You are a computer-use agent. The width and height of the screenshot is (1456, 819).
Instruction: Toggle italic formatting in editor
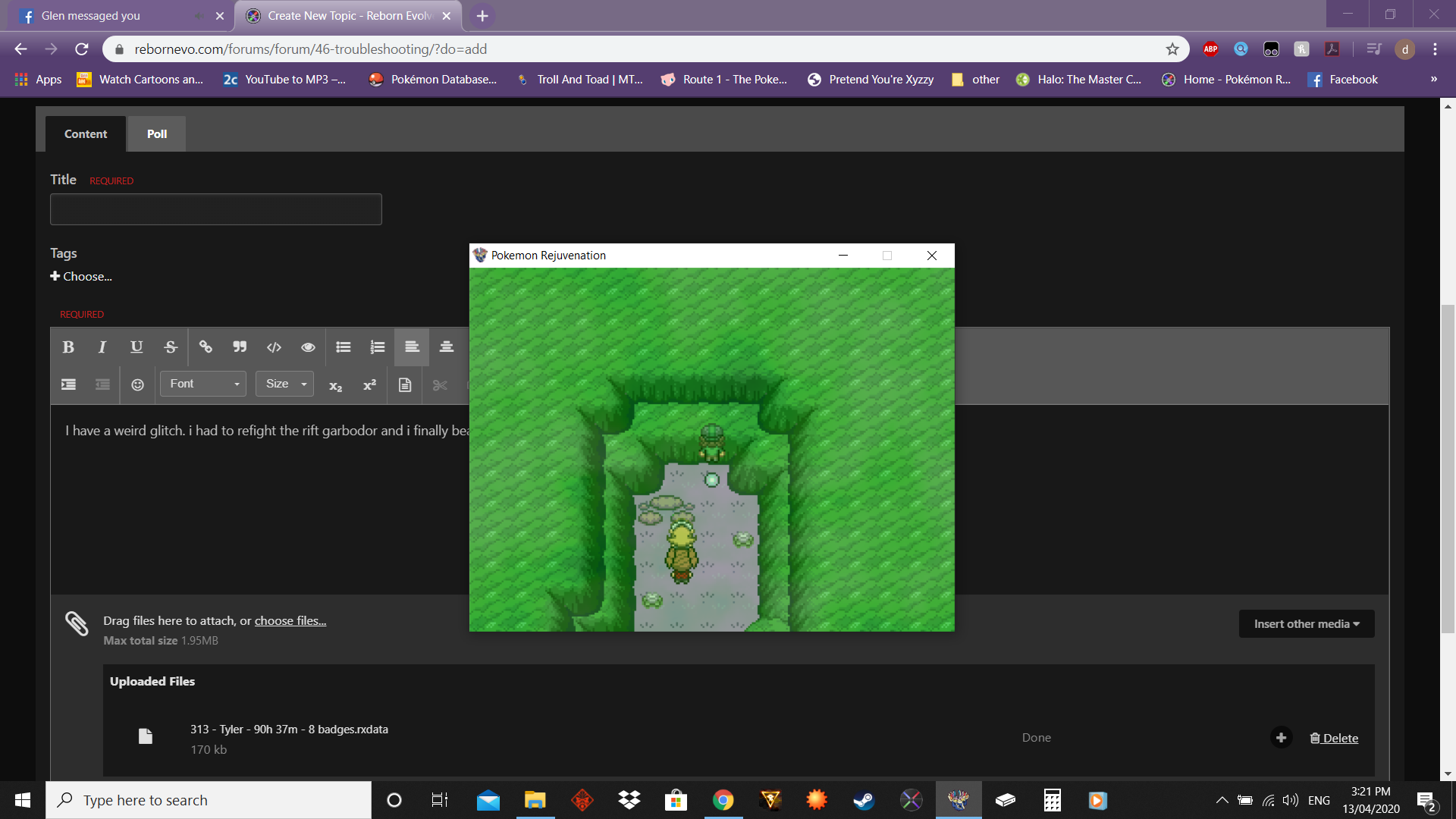click(x=102, y=347)
